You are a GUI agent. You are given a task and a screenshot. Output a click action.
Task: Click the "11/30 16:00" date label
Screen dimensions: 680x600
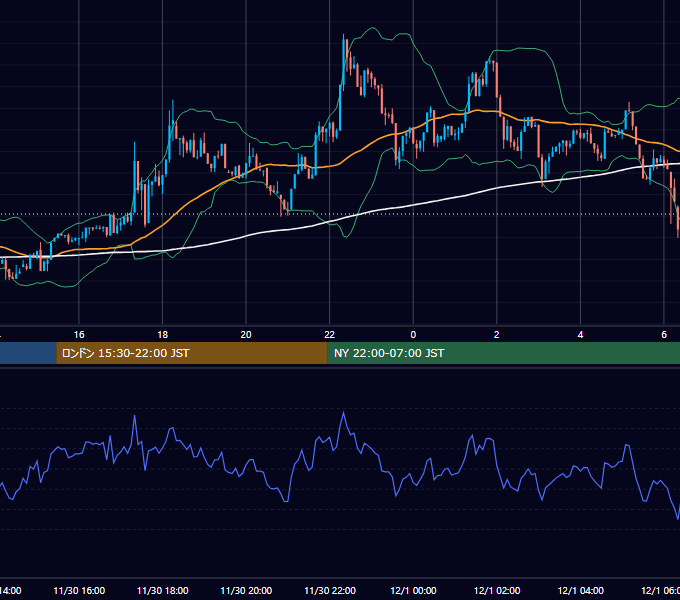79,590
